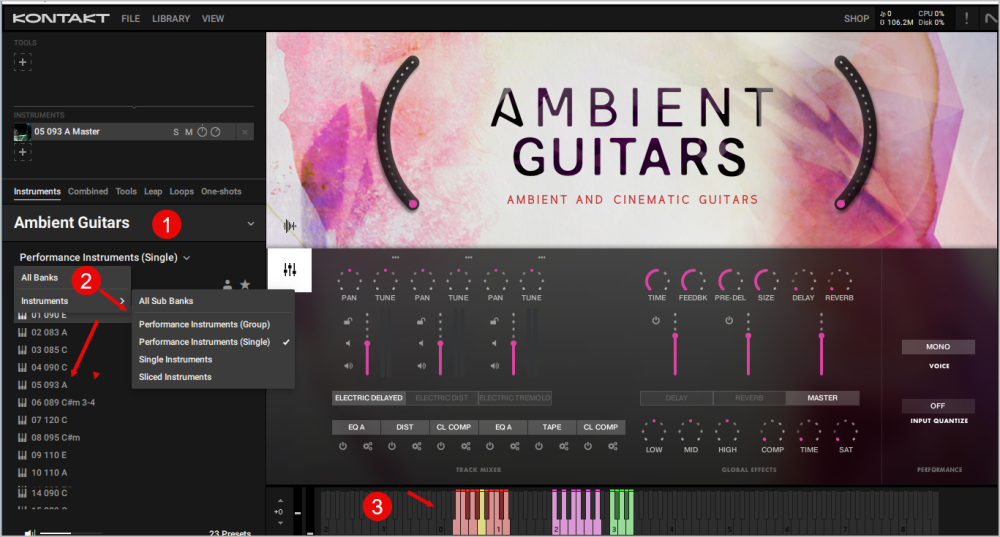
Task: Open the LIBRARY menu
Action: coord(171,18)
